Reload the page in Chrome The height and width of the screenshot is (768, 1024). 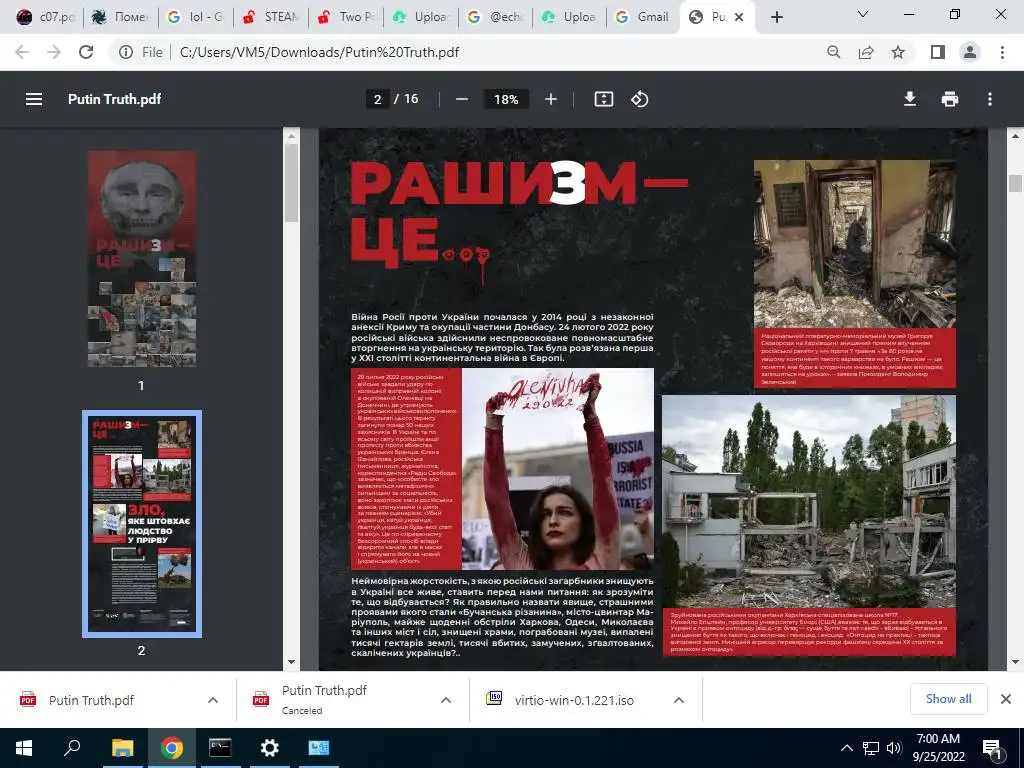coord(86,52)
